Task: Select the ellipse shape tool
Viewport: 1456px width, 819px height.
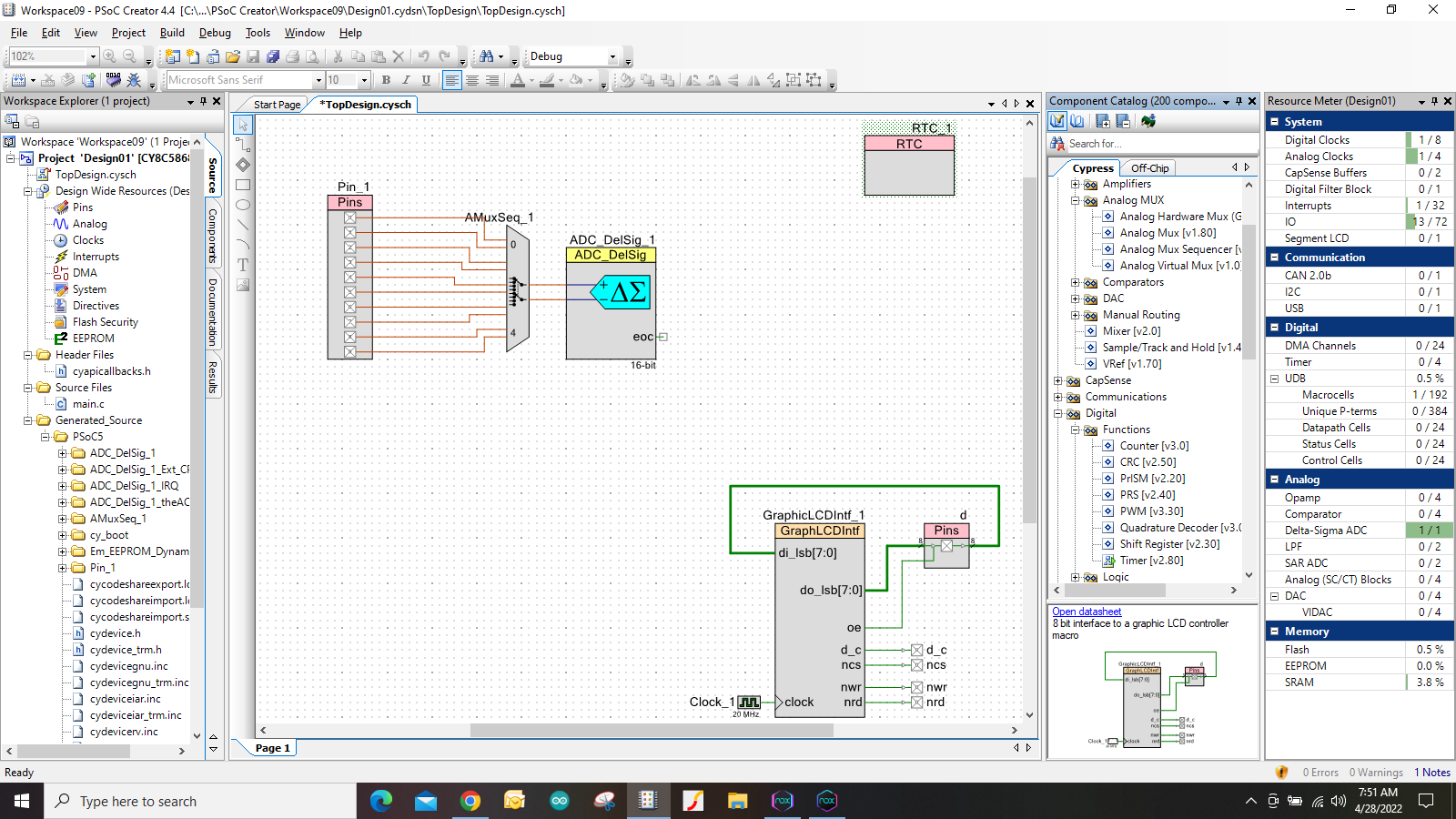Action: pyautogui.click(x=243, y=205)
